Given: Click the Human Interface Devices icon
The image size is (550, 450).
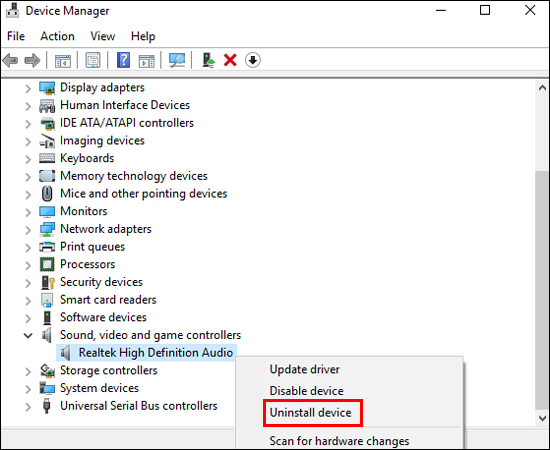Looking at the screenshot, I should pyautogui.click(x=47, y=106).
